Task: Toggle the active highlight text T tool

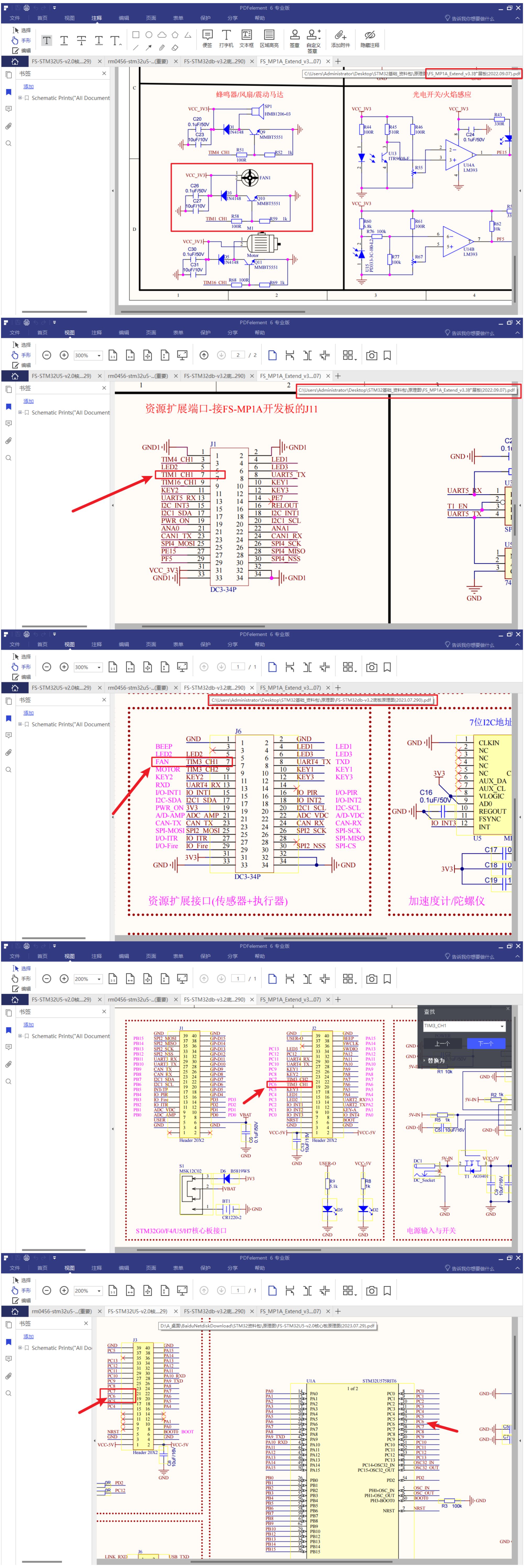Action: pyautogui.click(x=47, y=40)
